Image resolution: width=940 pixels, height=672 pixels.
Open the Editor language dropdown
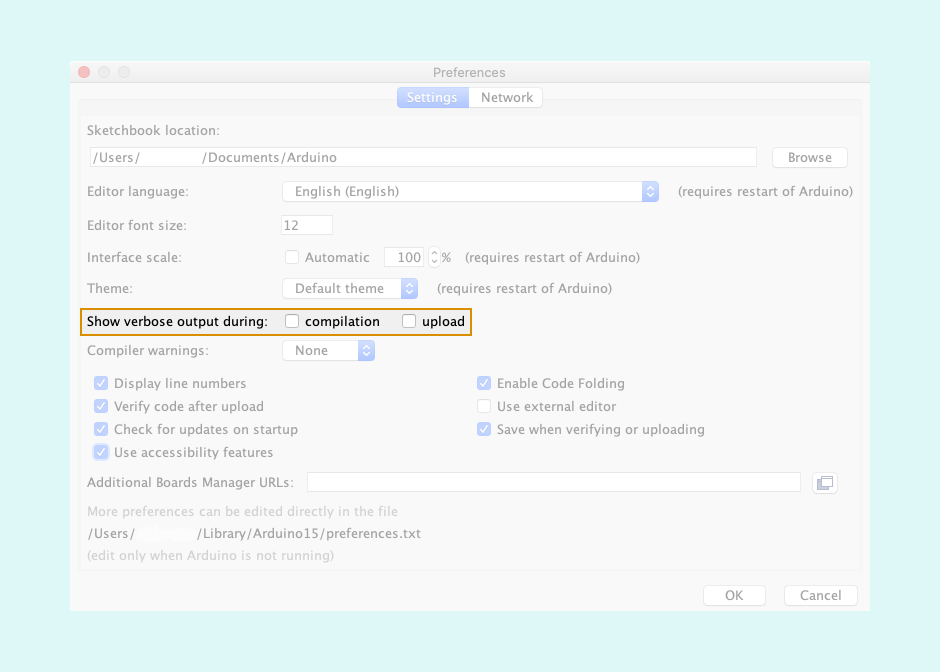(x=470, y=191)
